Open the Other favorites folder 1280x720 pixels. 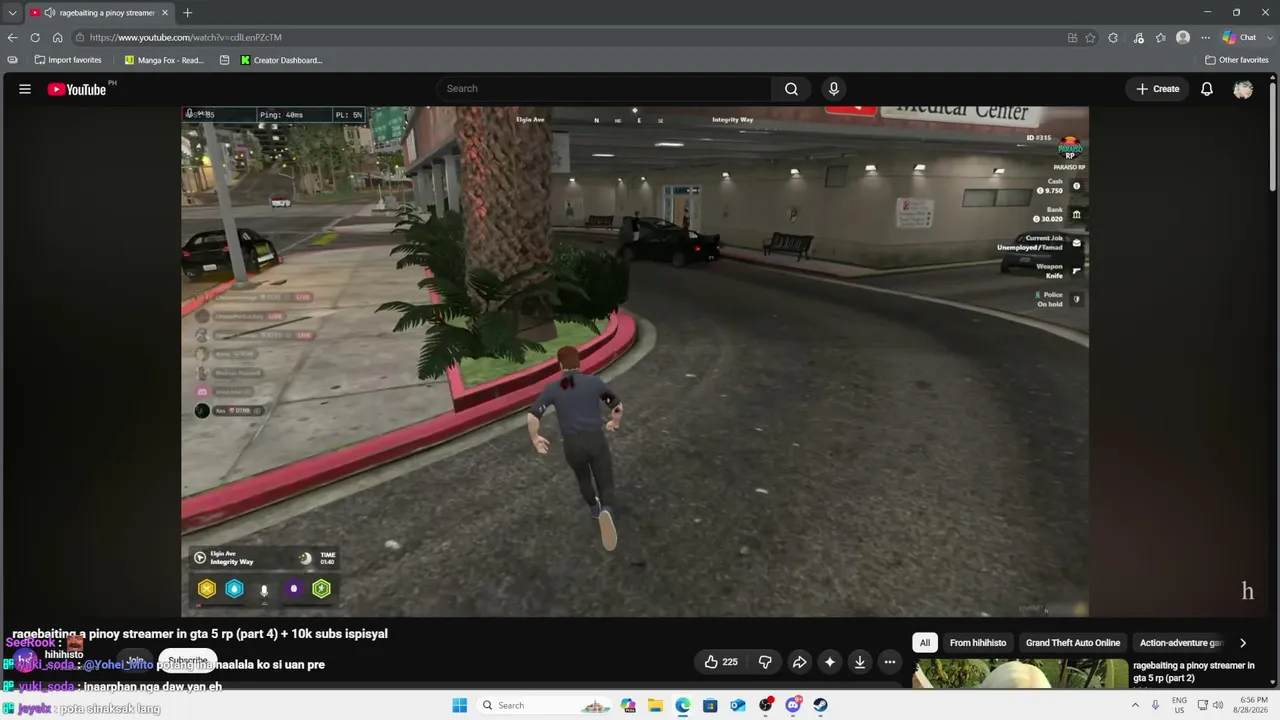1237,60
